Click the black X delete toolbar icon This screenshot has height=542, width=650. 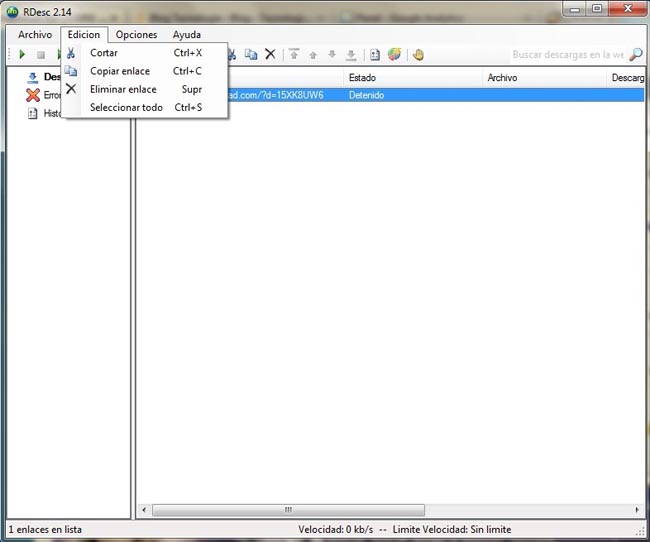tap(270, 54)
